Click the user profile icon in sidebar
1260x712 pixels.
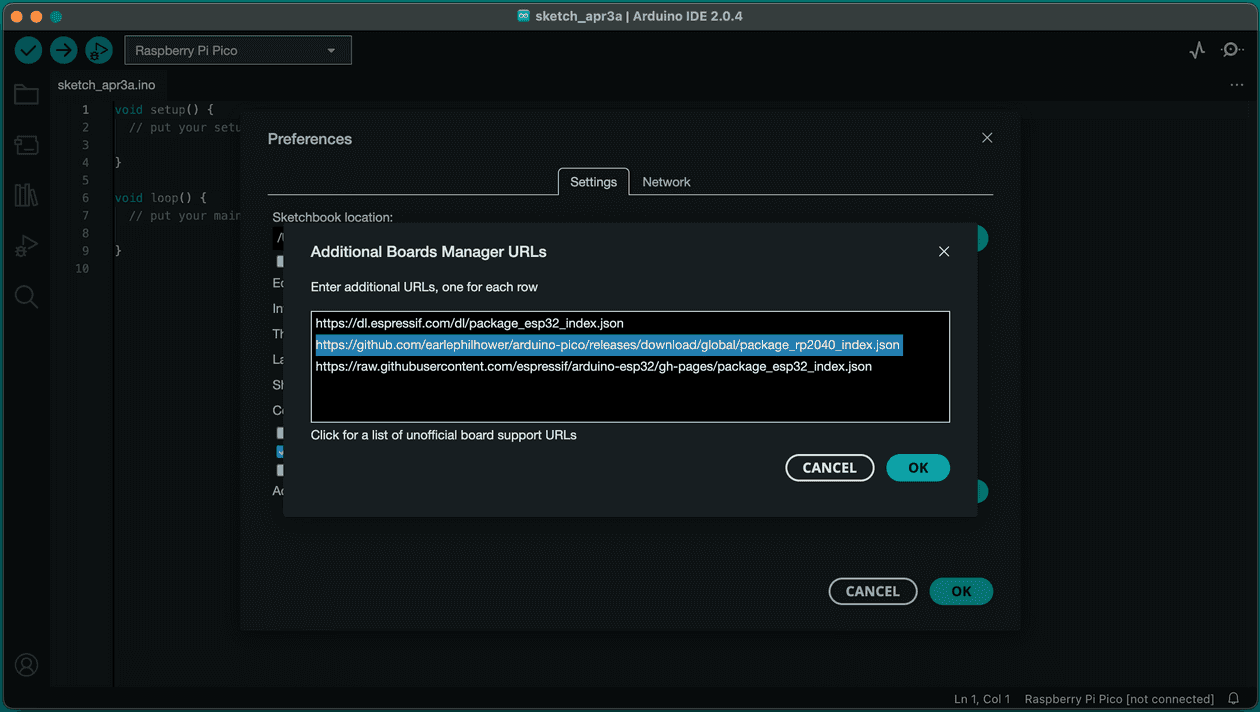click(x=26, y=665)
